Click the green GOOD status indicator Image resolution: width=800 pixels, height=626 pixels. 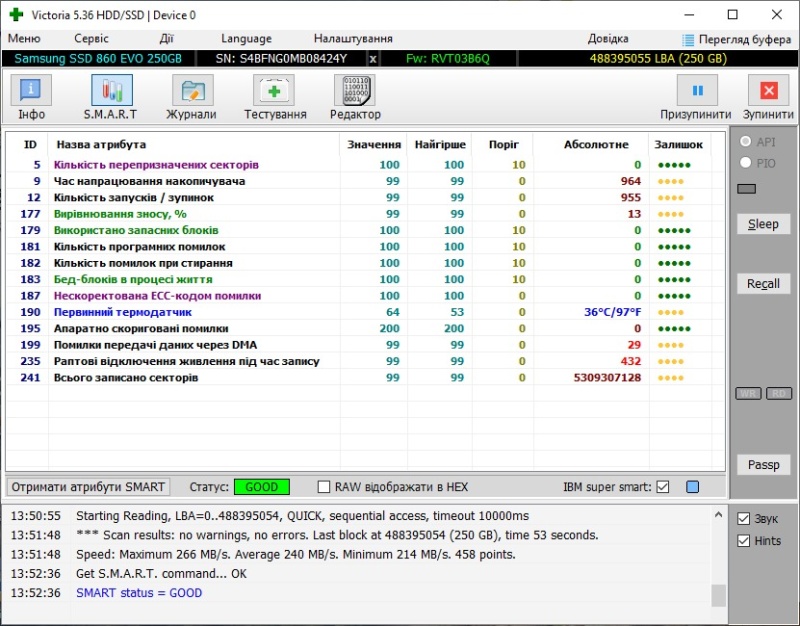262,487
